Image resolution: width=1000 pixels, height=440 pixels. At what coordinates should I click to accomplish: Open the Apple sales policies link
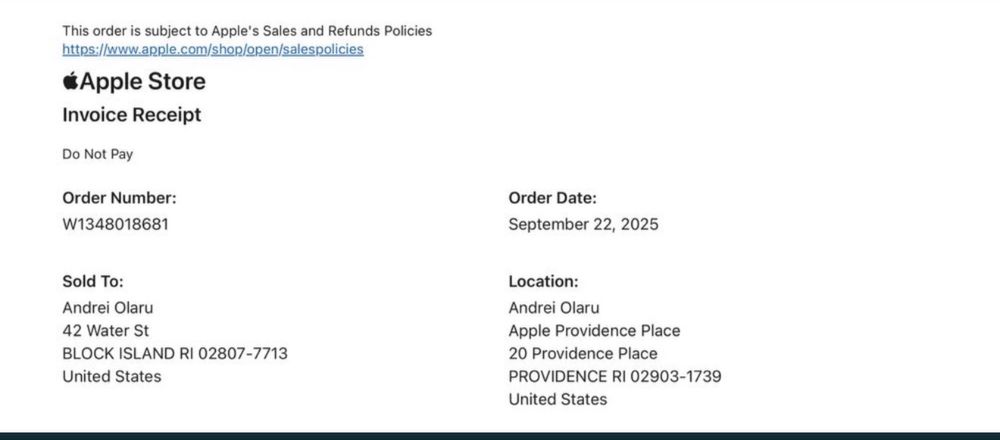pyautogui.click(x=212, y=48)
